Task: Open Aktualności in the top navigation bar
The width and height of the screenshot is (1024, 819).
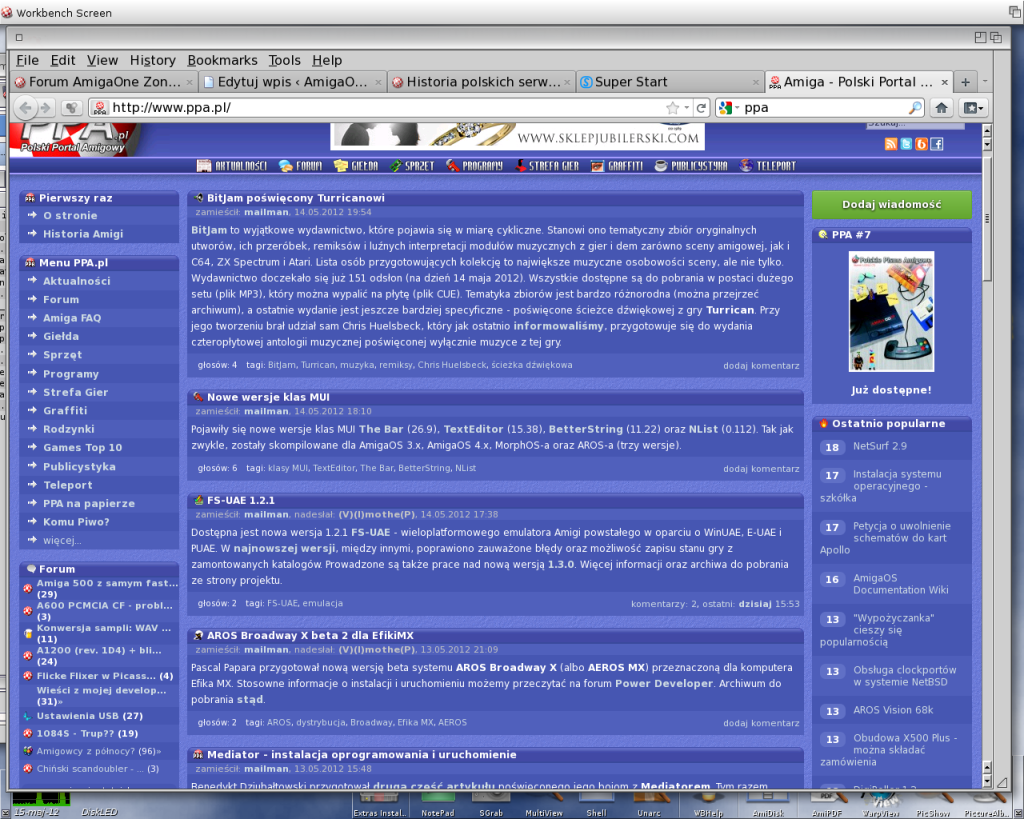Action: click(x=232, y=166)
